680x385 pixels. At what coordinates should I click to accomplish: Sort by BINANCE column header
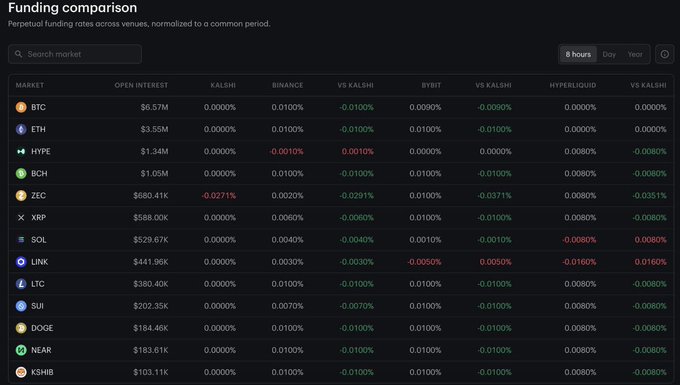[x=288, y=85]
